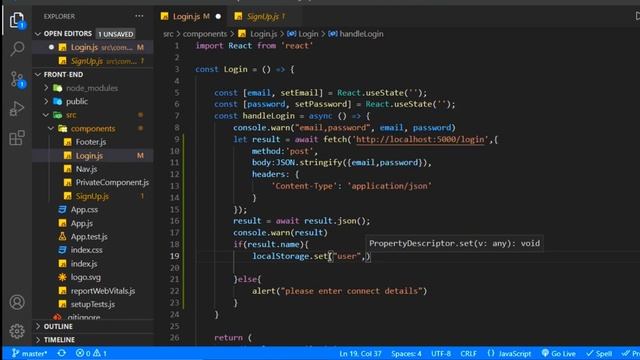Image resolution: width=640 pixels, height=360 pixels.
Task: Open the Search view in activity bar
Action: tap(17, 49)
